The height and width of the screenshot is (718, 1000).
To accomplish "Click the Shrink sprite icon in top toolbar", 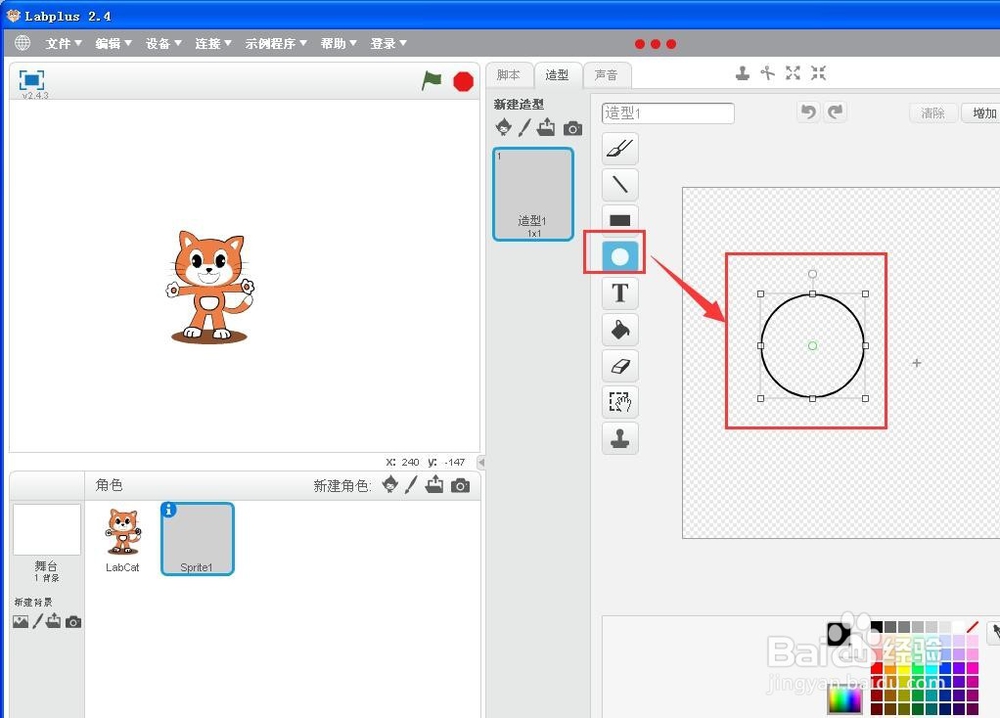I will (x=818, y=73).
